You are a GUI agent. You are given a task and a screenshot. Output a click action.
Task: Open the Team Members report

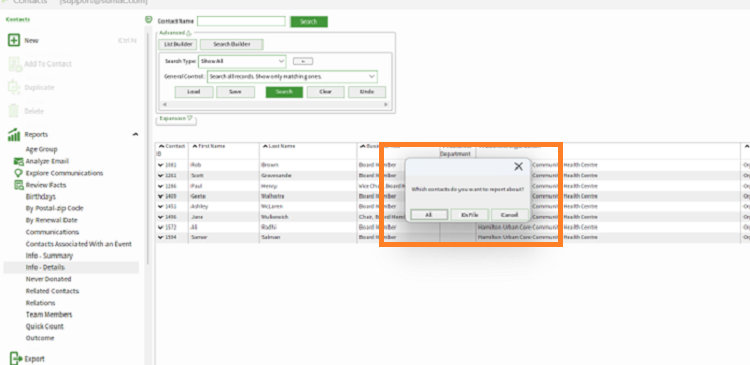pos(49,314)
